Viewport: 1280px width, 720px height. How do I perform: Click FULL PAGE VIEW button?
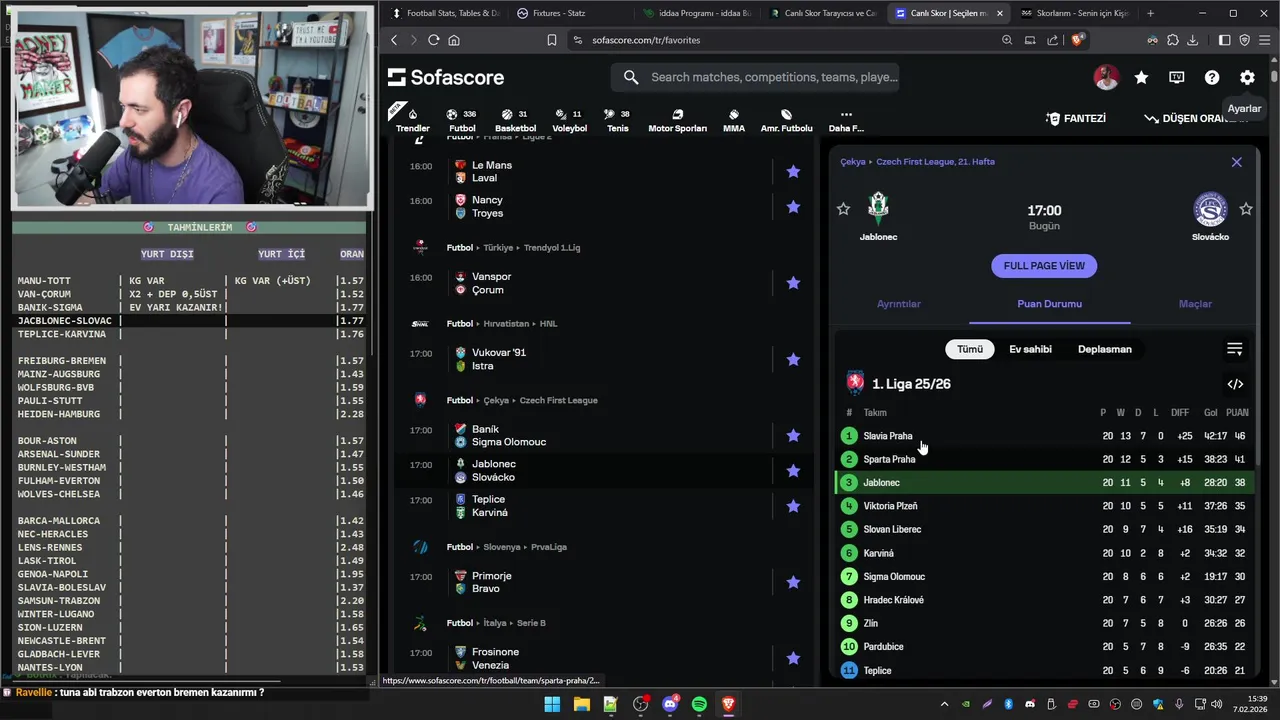[x=1044, y=266]
